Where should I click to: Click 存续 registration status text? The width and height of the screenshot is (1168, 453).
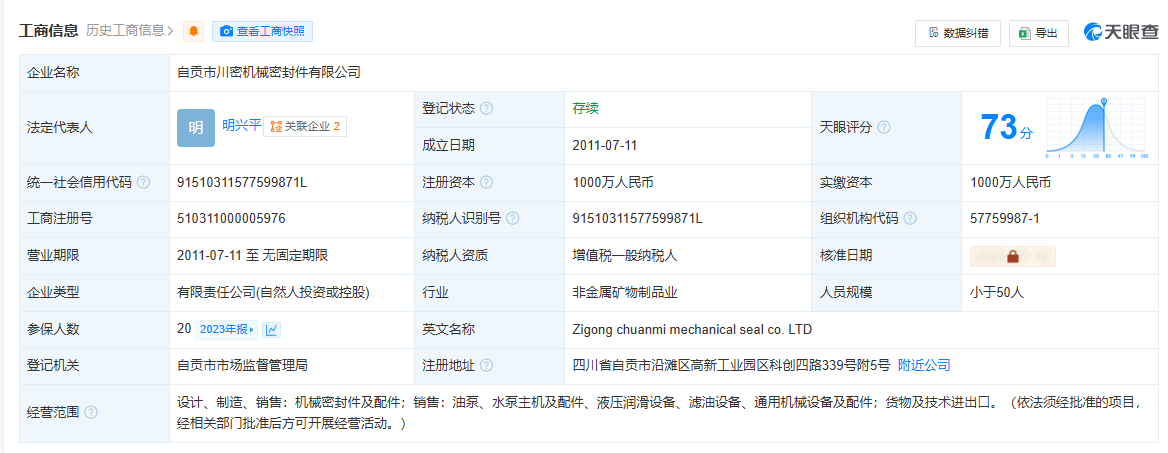point(585,108)
